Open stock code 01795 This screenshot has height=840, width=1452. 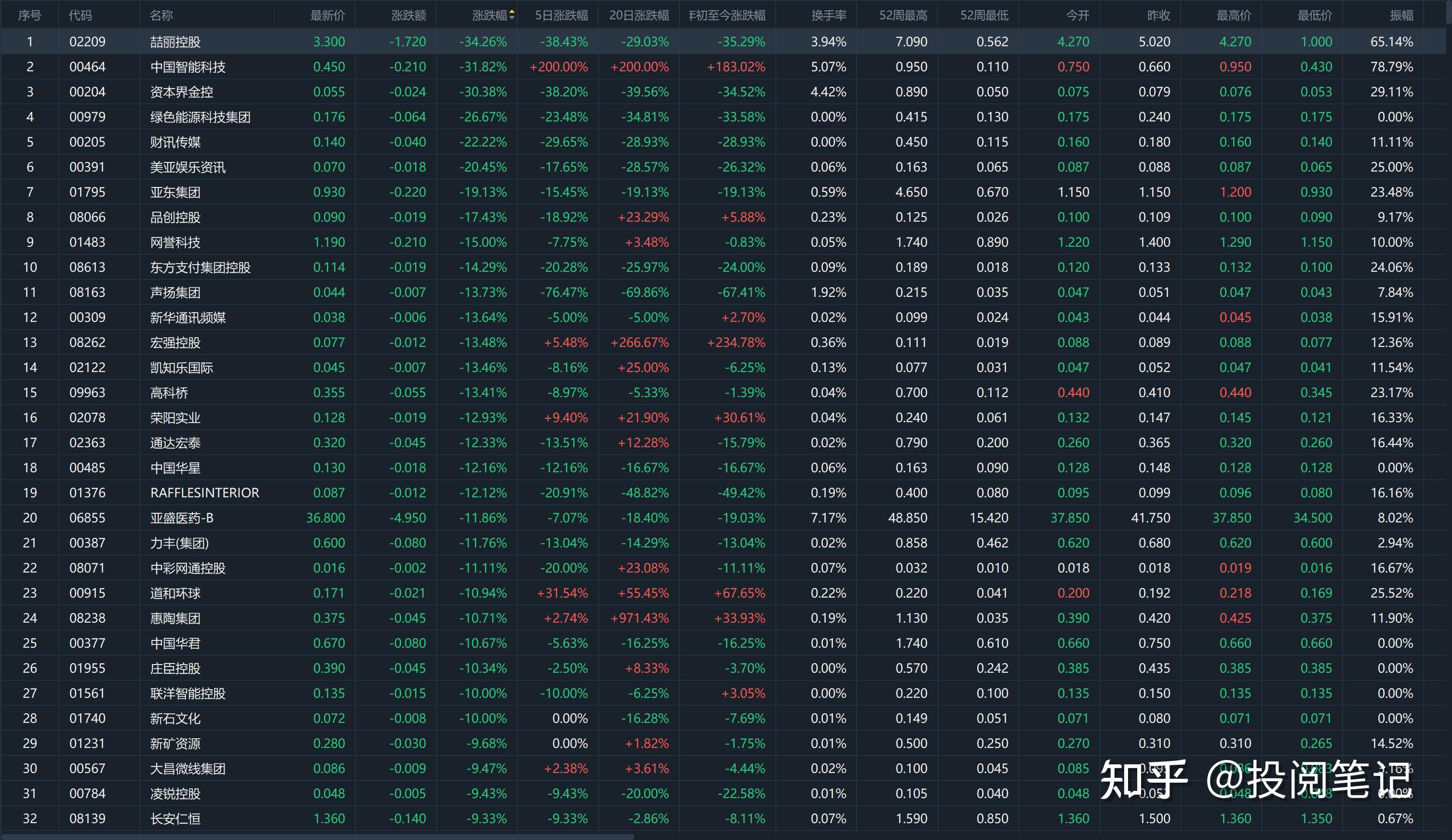coord(87,192)
